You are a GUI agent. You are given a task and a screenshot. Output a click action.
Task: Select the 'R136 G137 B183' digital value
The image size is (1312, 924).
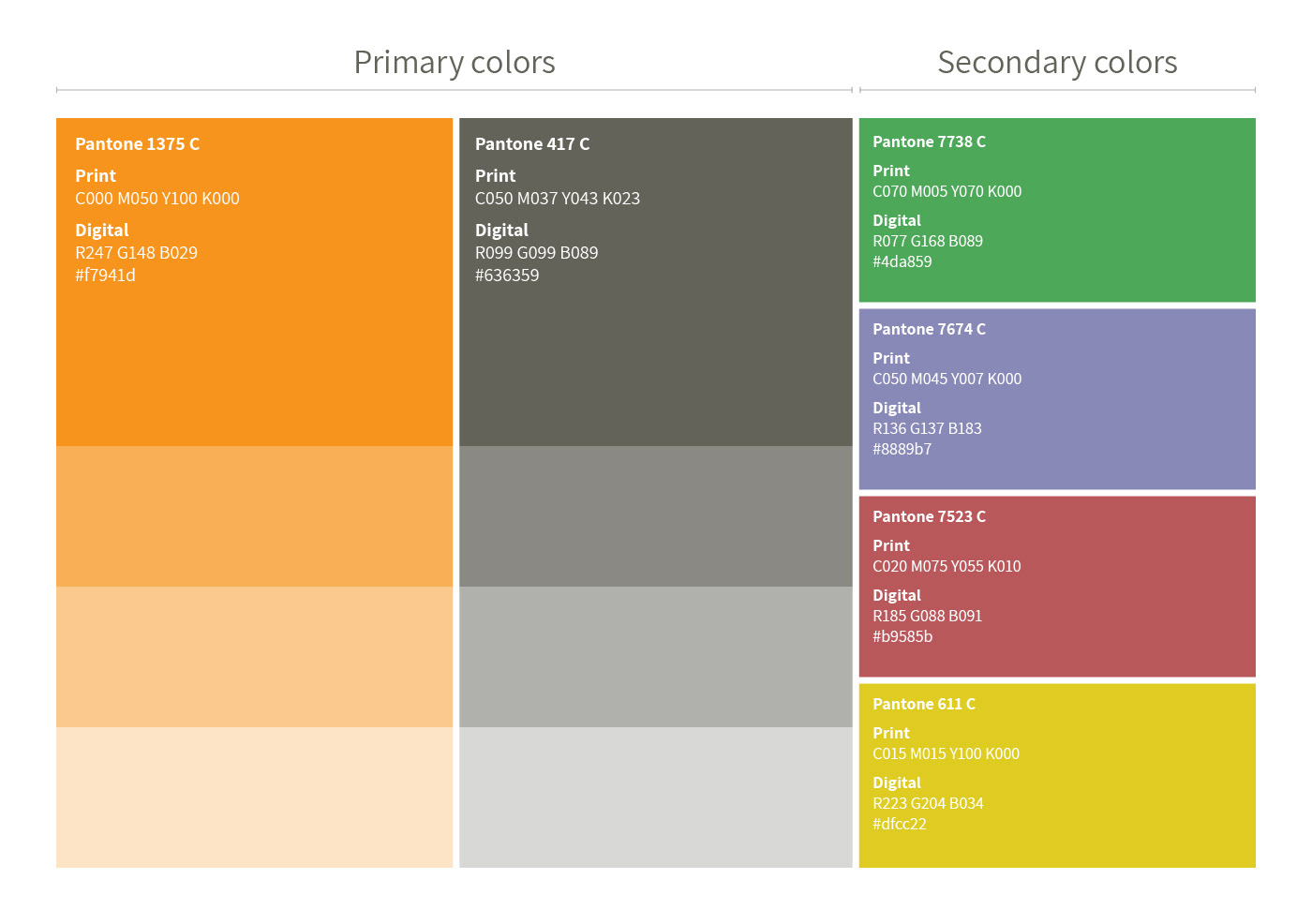coord(928,428)
